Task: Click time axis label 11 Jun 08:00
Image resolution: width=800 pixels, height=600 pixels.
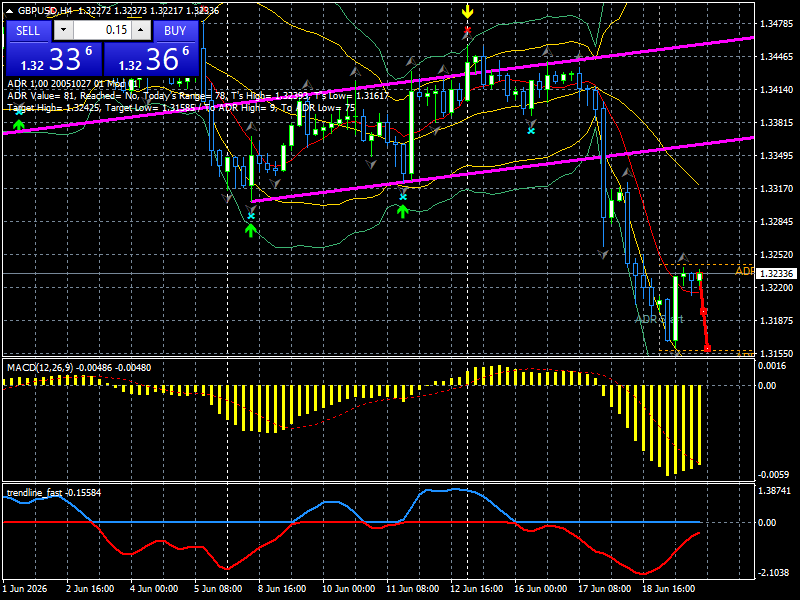Action: 412,588
